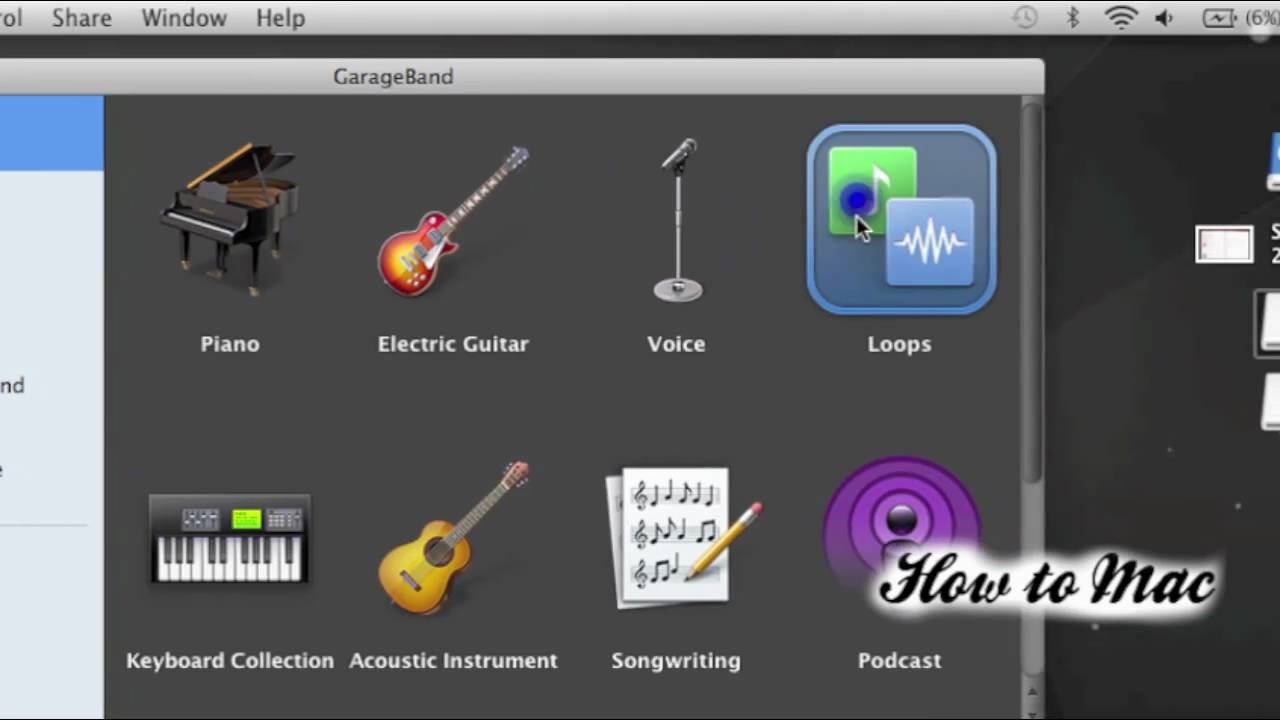Click the white desktop file thumbnail
Screen dimensions: 1280x720
1224,245
